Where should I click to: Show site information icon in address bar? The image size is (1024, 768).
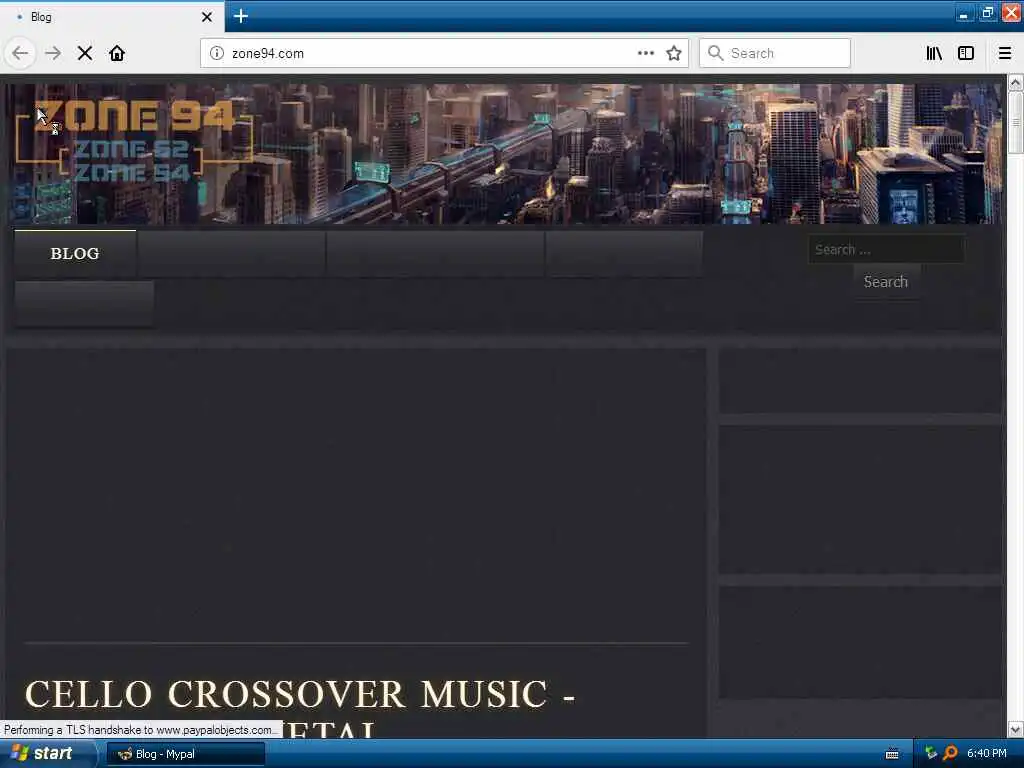(x=216, y=53)
